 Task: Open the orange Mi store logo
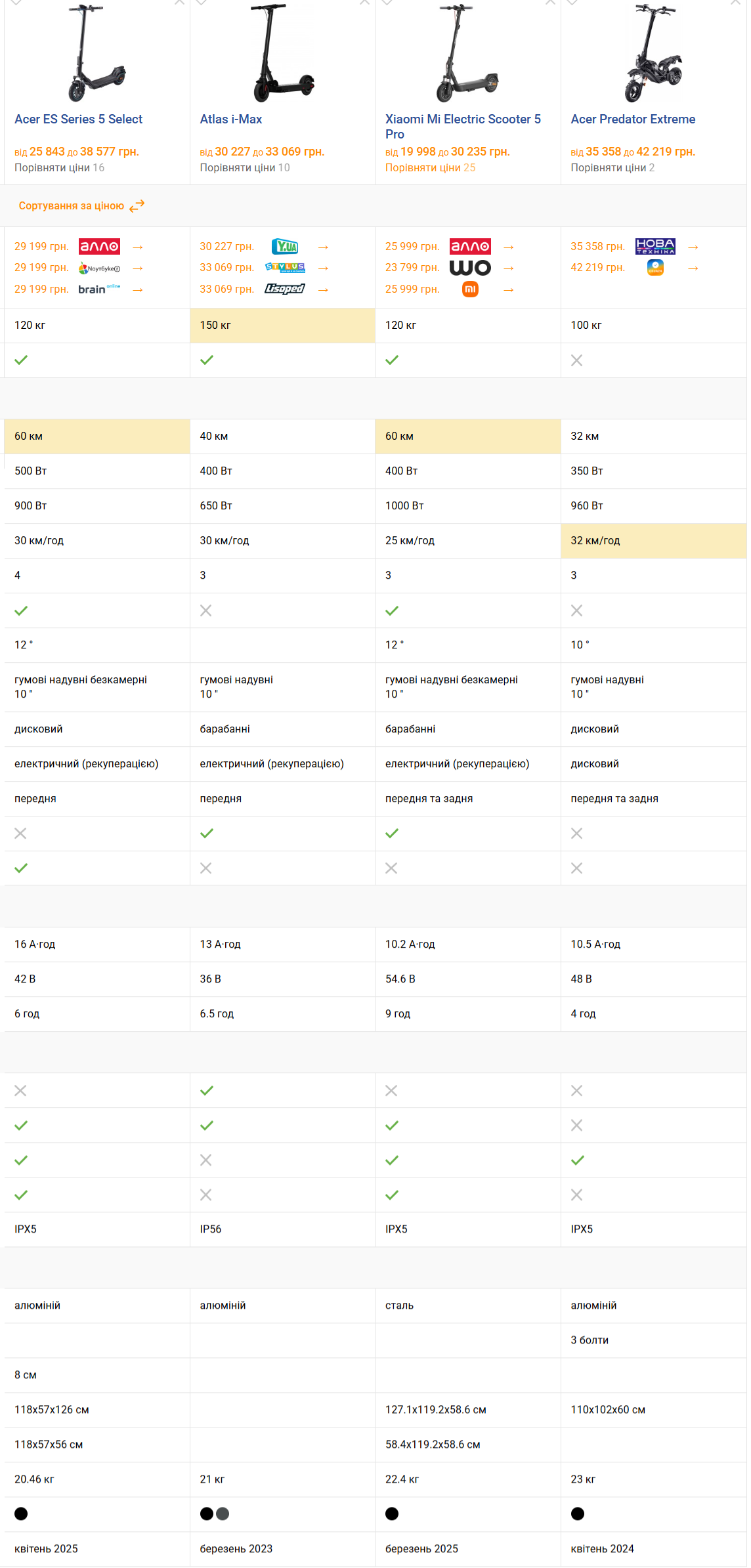[470, 289]
